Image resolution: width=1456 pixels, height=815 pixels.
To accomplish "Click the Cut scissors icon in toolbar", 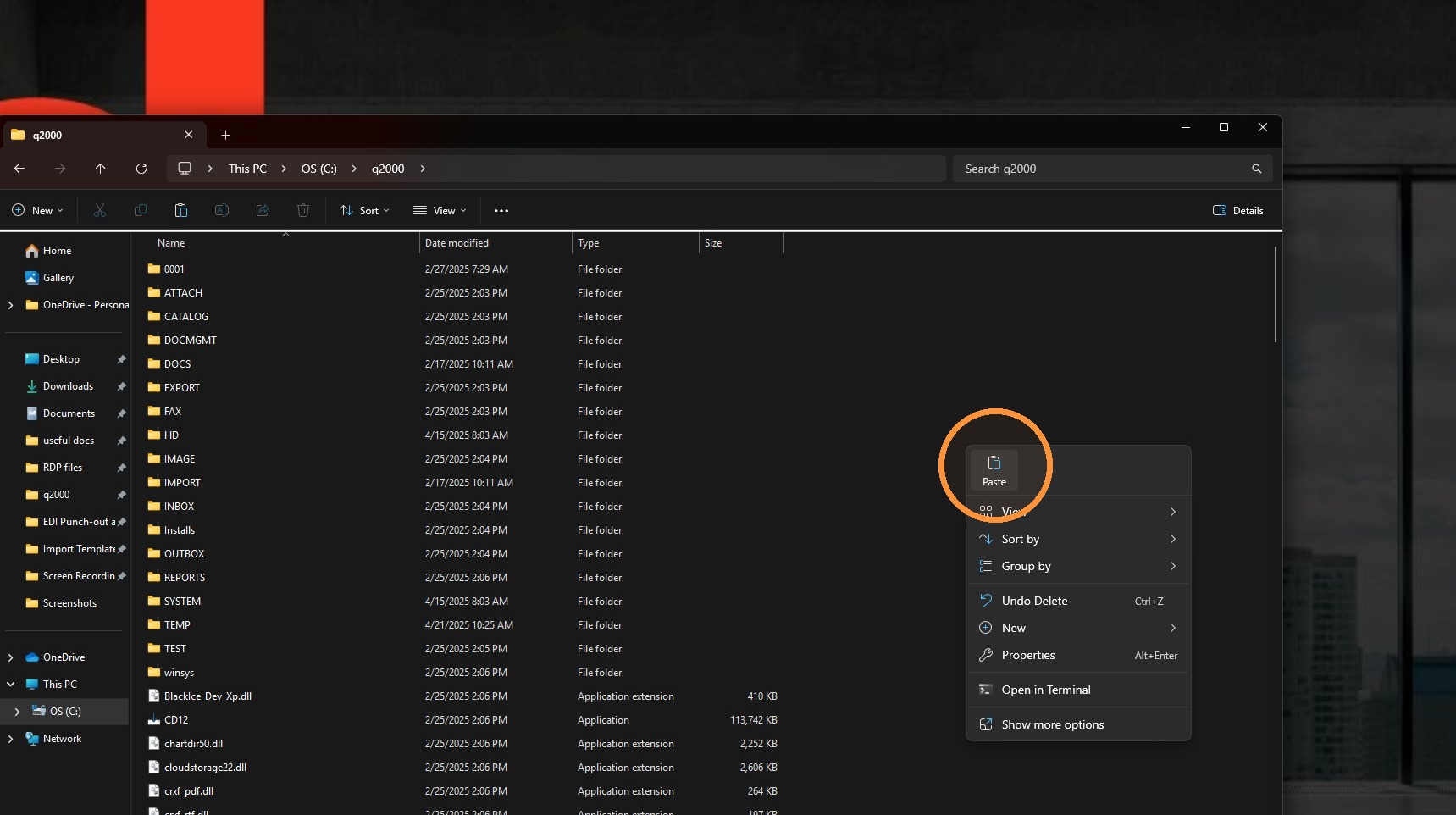I will pos(100,210).
